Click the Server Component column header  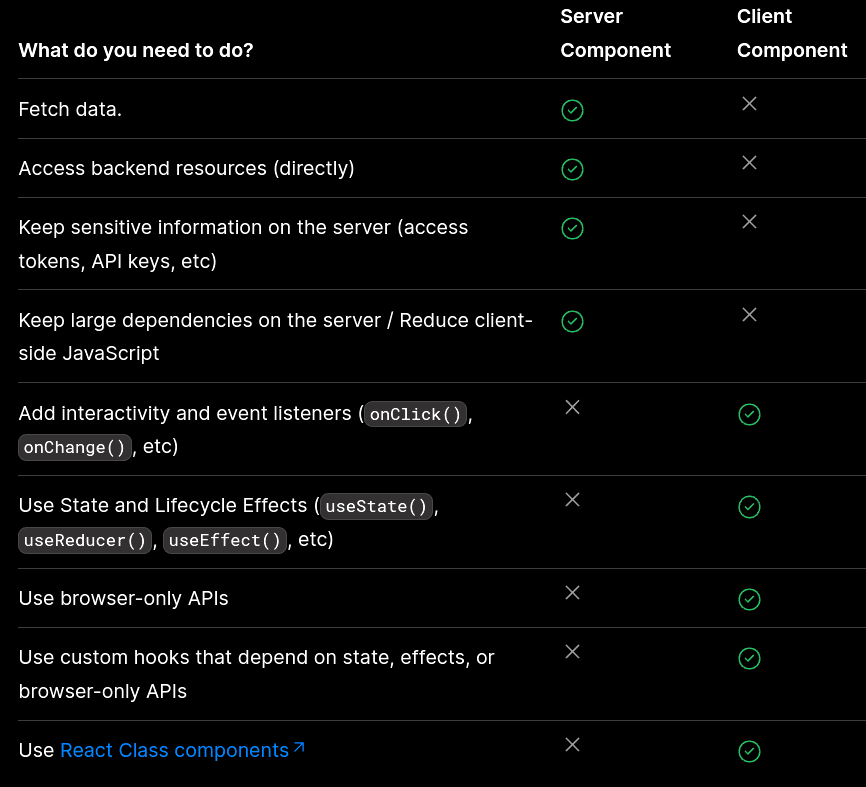point(615,33)
